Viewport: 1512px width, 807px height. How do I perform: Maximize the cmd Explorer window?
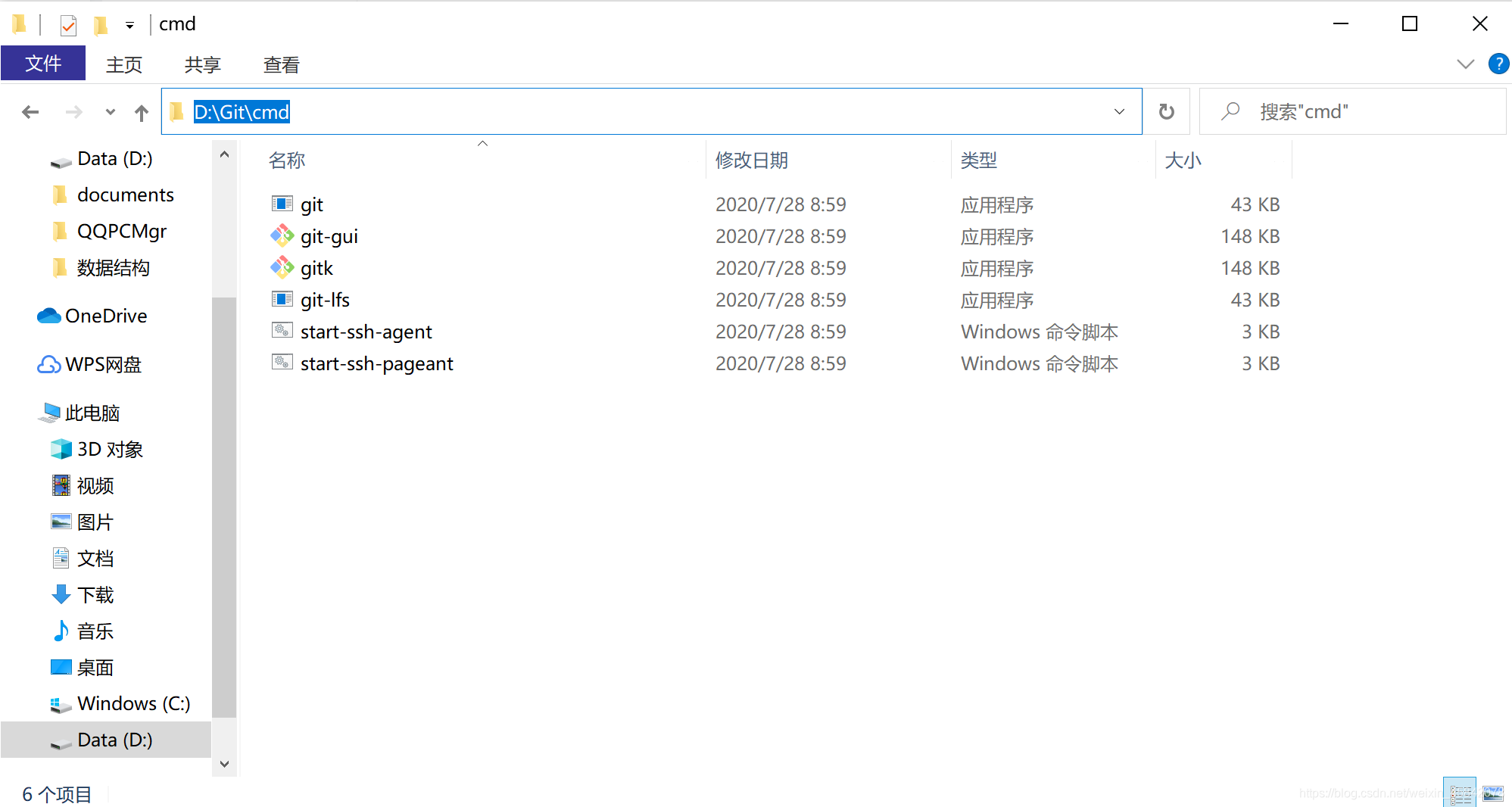click(x=1410, y=23)
